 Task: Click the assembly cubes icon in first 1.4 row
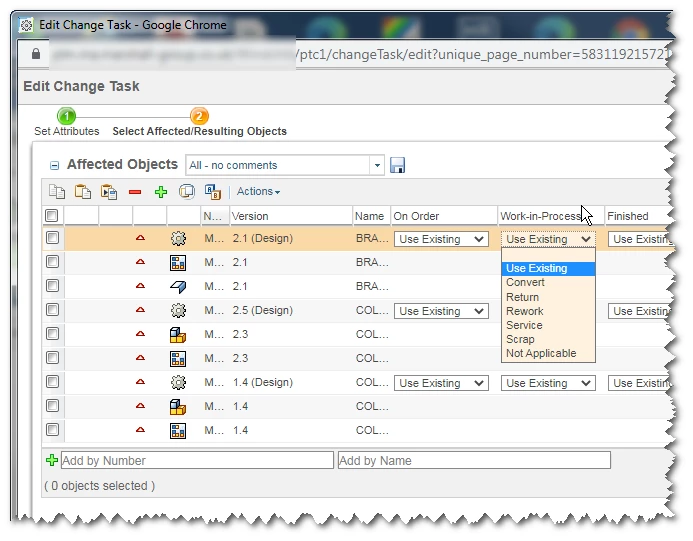(x=178, y=407)
